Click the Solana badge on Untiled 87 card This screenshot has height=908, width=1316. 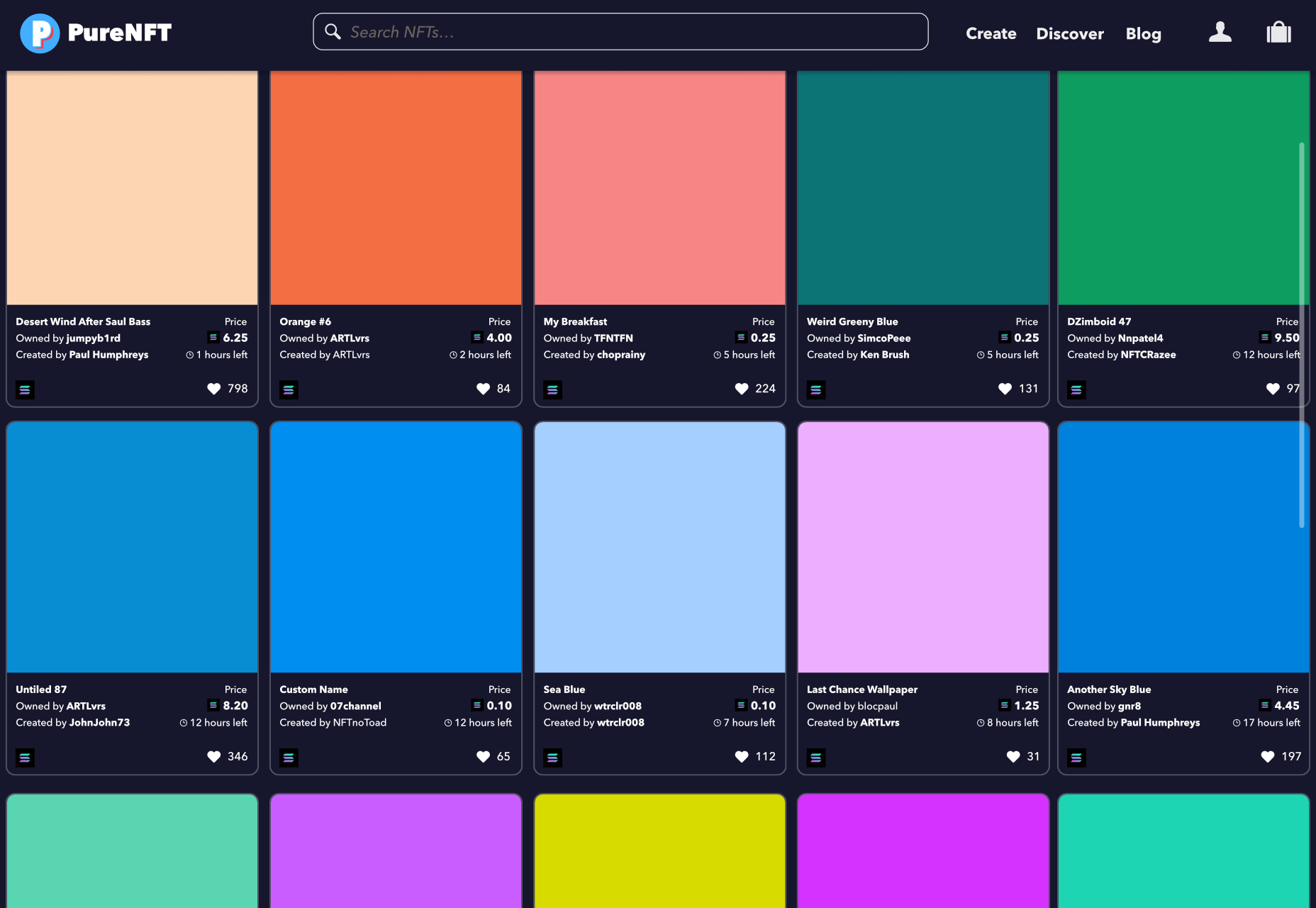25,758
